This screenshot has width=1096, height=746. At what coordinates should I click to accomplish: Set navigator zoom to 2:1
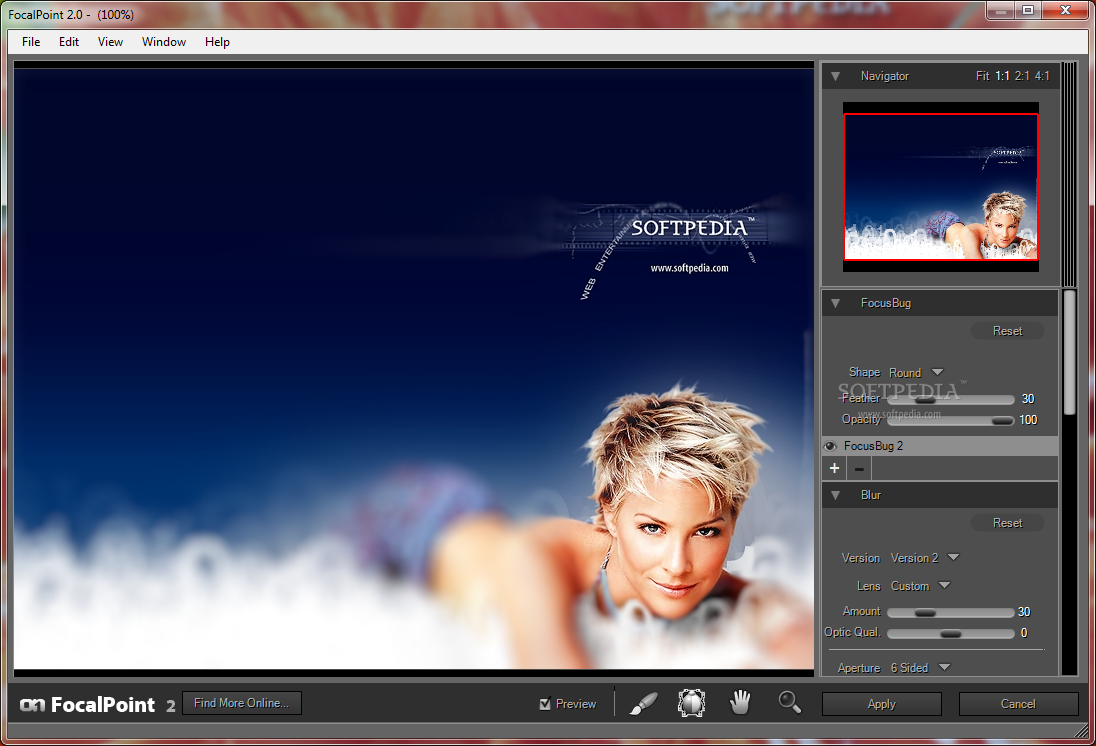point(1022,76)
